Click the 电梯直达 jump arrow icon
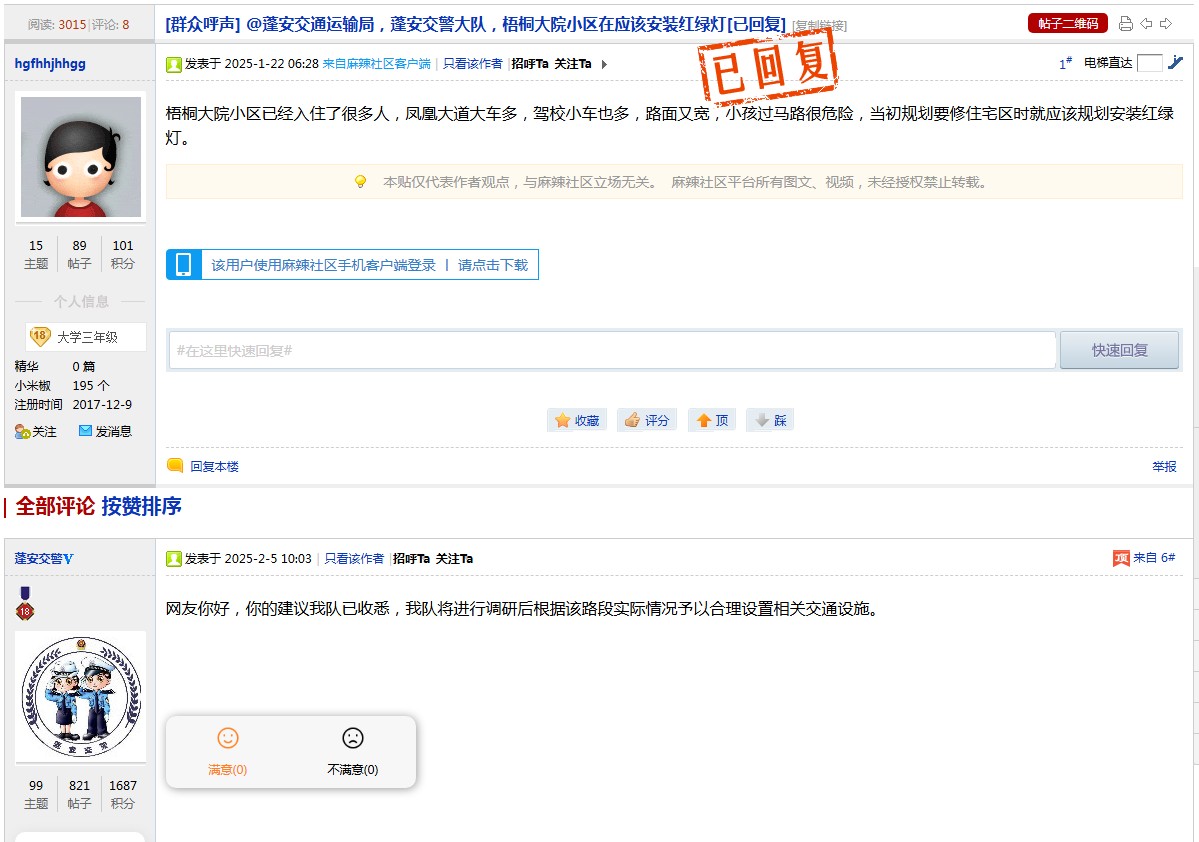Viewport: 1199px width, 842px height. pyautogui.click(x=1175, y=63)
